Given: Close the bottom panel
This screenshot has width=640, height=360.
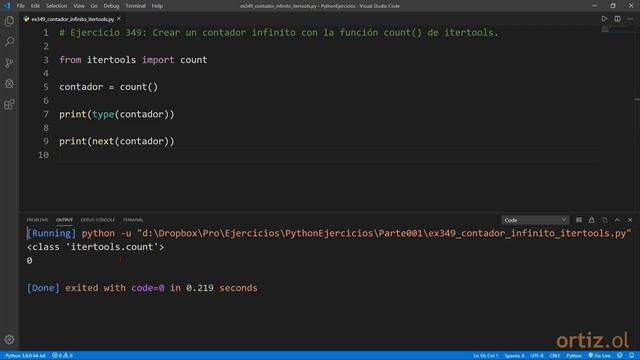Looking at the screenshot, I should (630, 220).
